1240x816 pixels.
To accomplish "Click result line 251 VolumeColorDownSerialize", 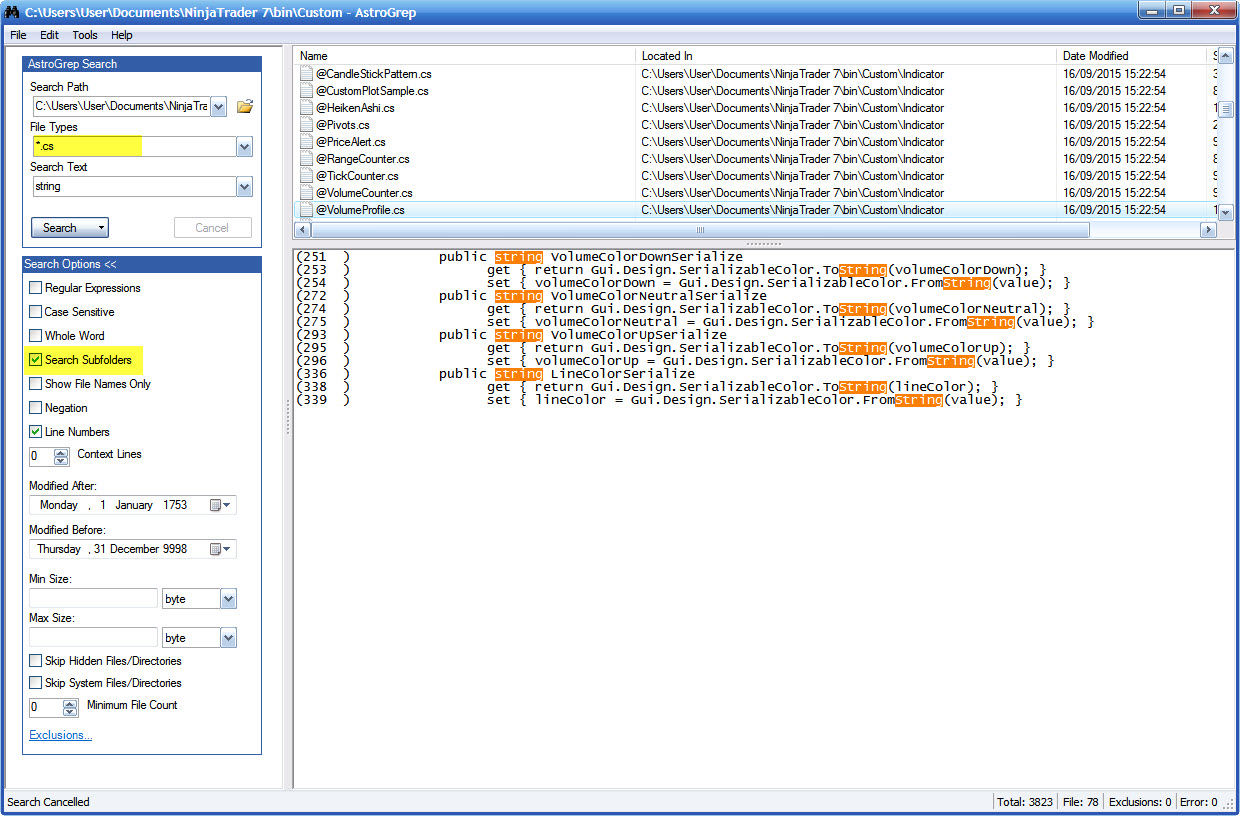I will tap(519, 257).
